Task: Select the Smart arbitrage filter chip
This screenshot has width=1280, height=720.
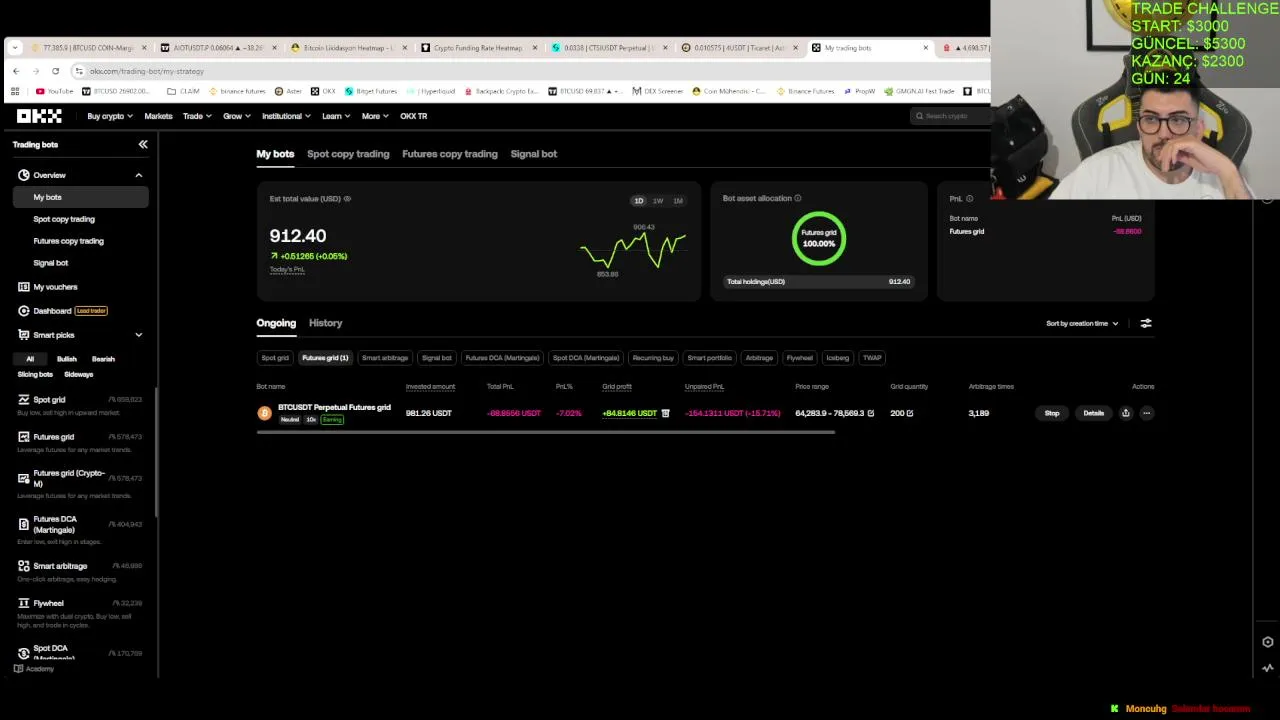Action: [x=385, y=358]
